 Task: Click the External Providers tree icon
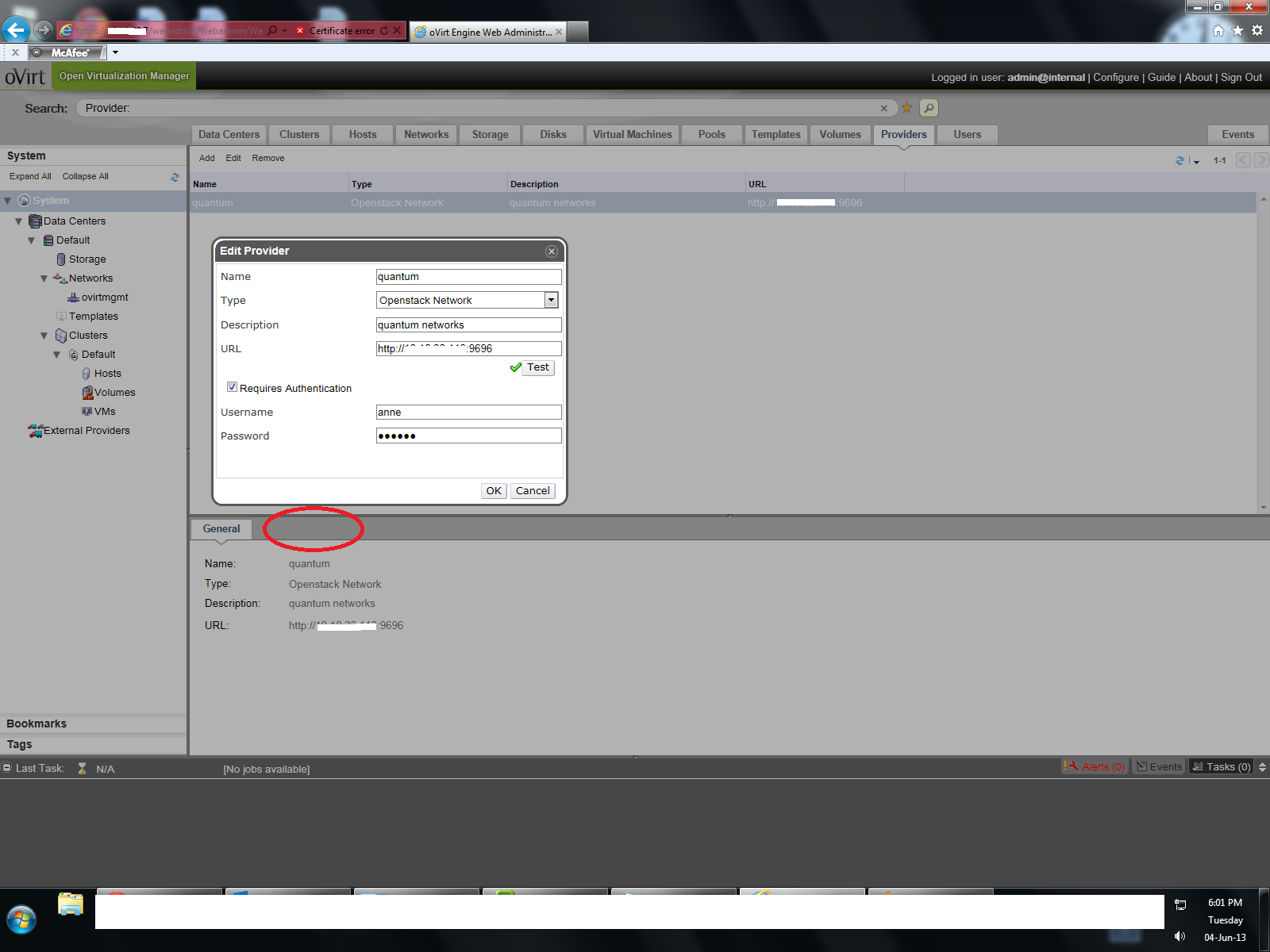(35, 431)
